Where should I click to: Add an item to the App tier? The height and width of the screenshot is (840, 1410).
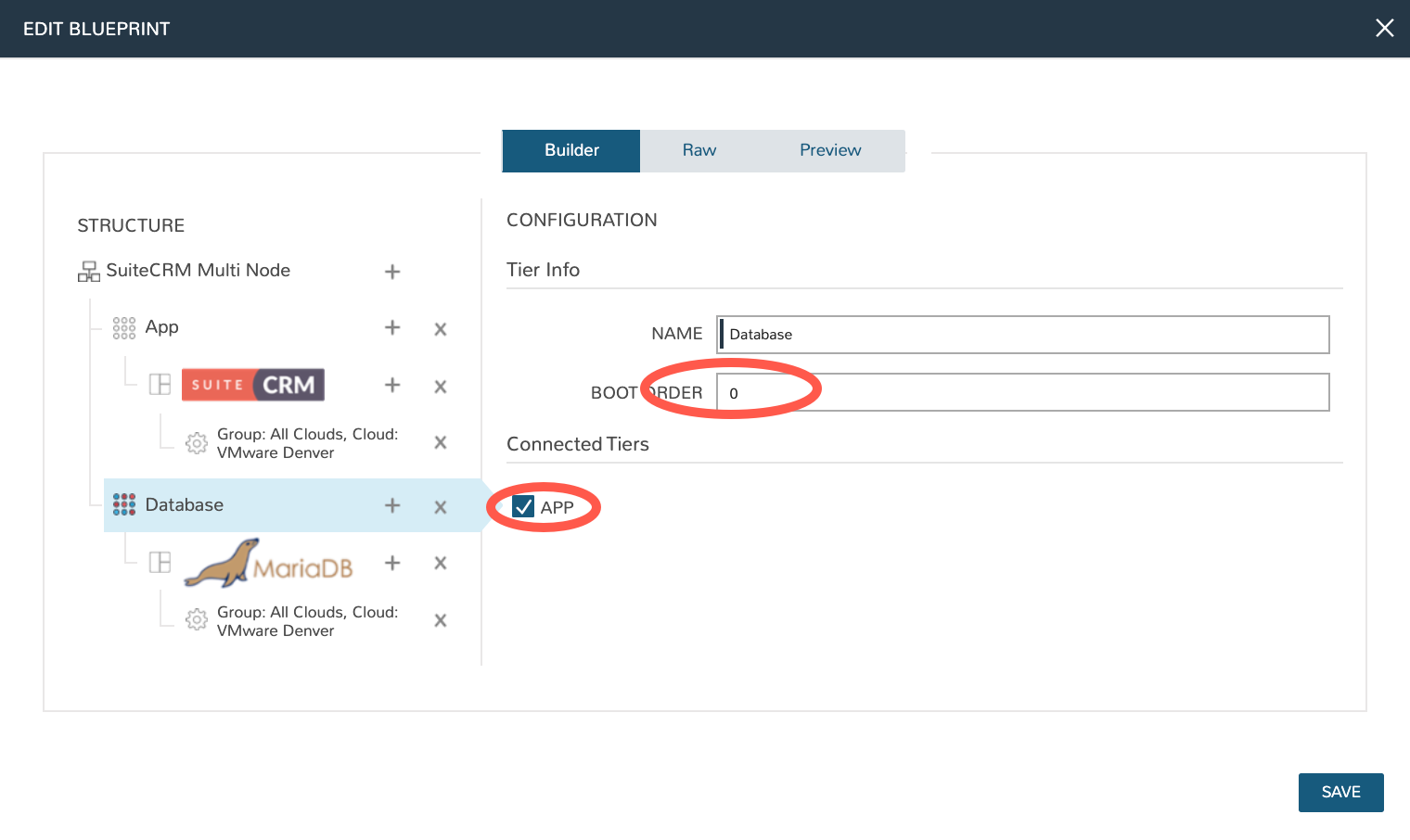(392, 328)
